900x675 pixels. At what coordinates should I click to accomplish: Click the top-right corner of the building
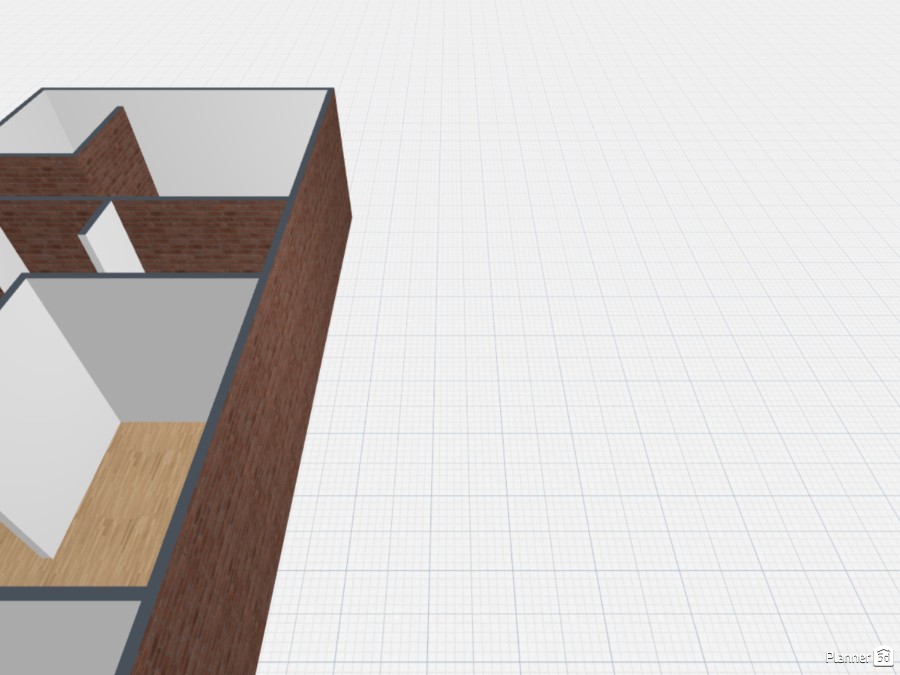point(329,92)
